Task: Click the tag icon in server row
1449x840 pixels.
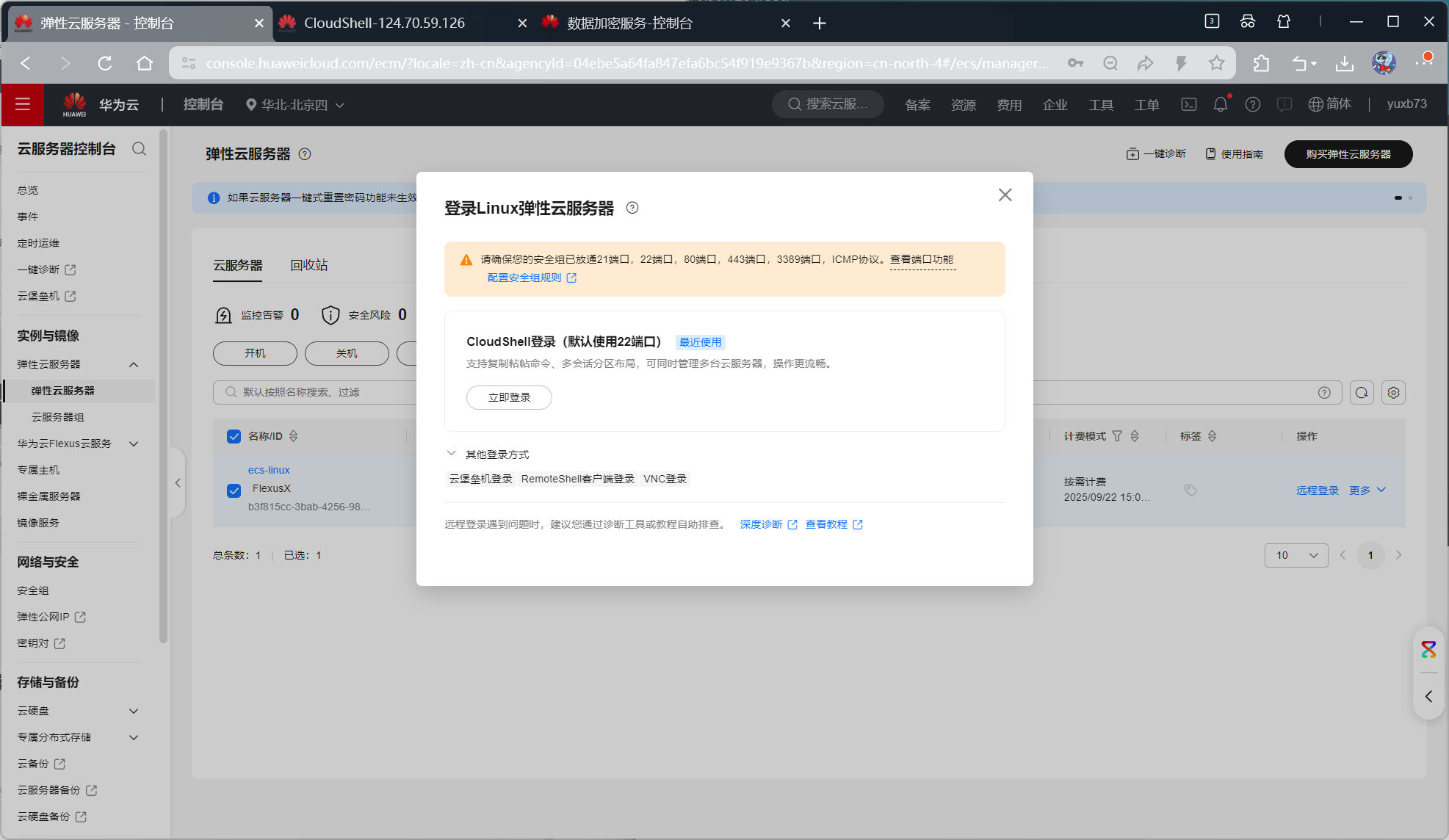Action: [x=1190, y=490]
